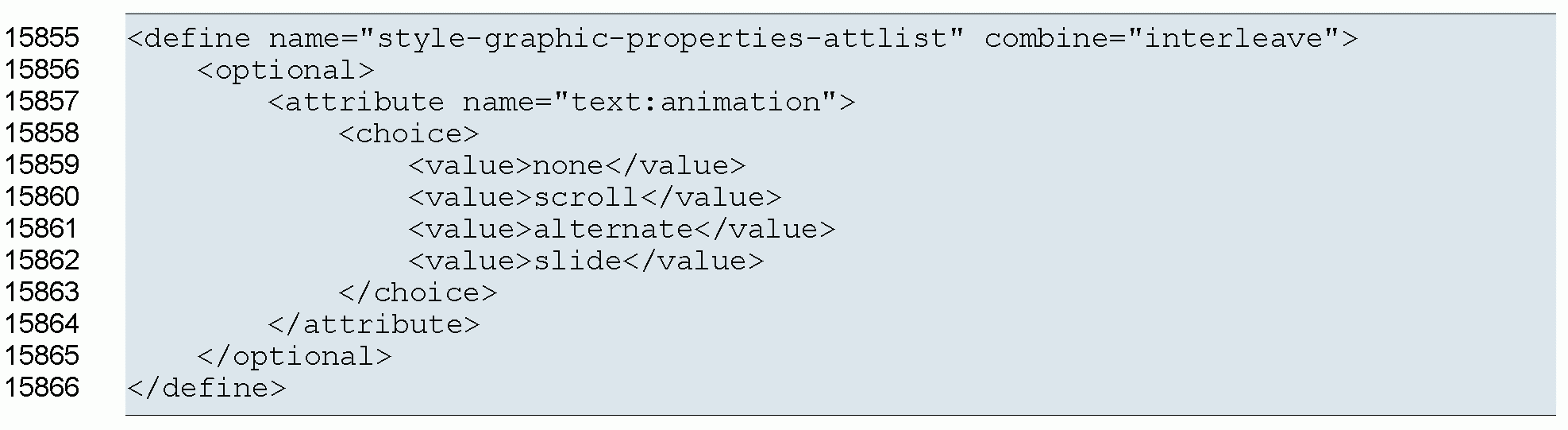Viewport: 1568px width, 430px height.
Task: Click the closing </optional> tag
Action: click(x=295, y=356)
